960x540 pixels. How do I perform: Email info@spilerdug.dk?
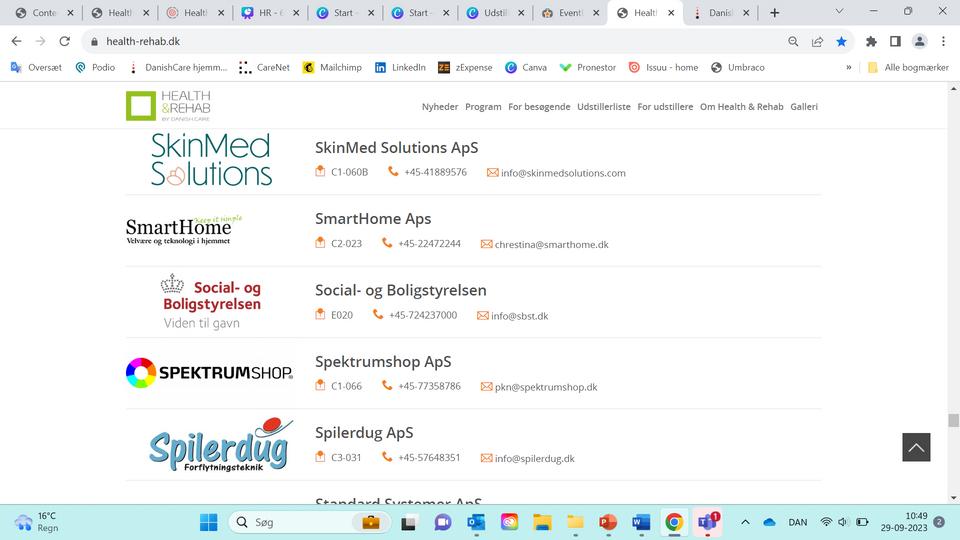click(x=534, y=459)
